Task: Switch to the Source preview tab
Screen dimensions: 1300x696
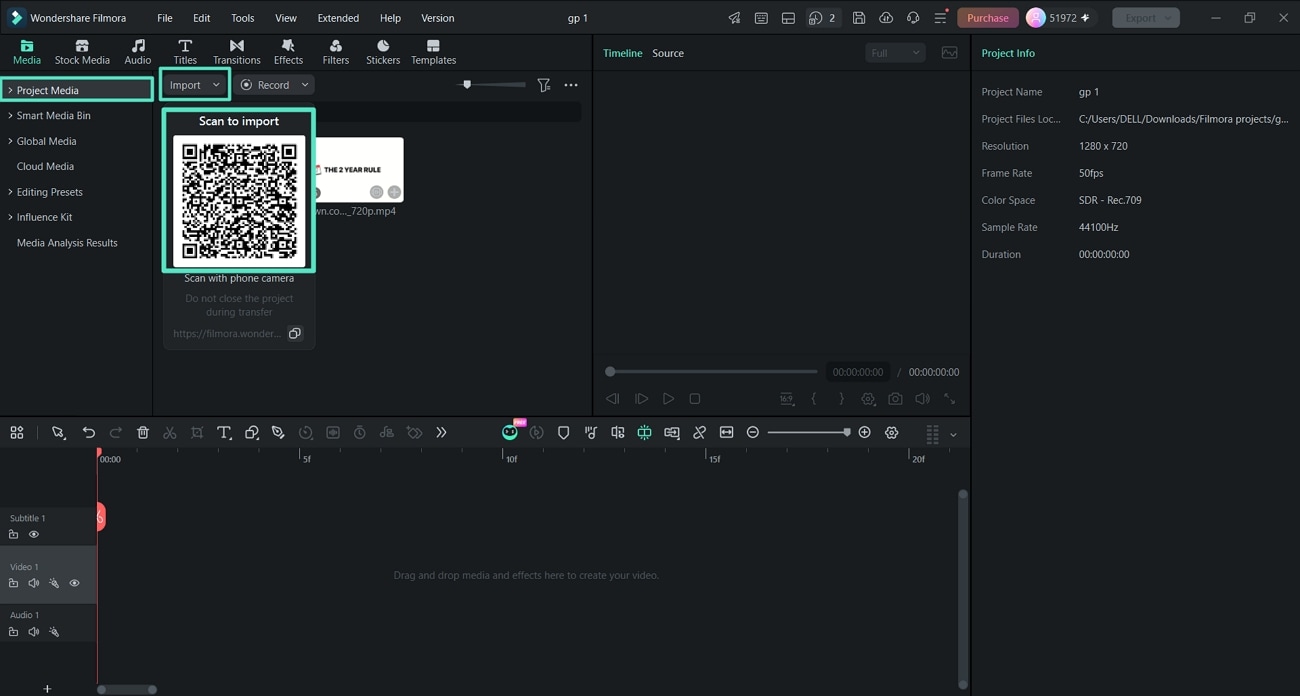Action: point(668,53)
